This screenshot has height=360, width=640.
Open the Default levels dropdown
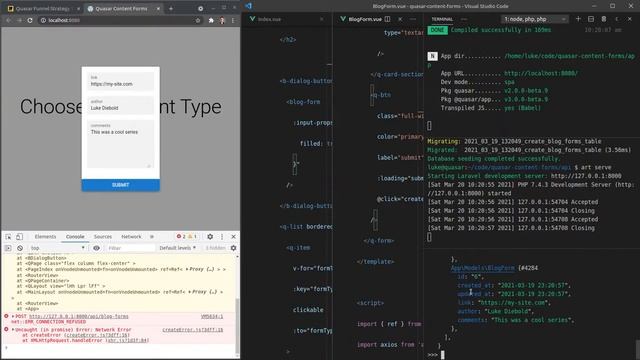pos(178,248)
